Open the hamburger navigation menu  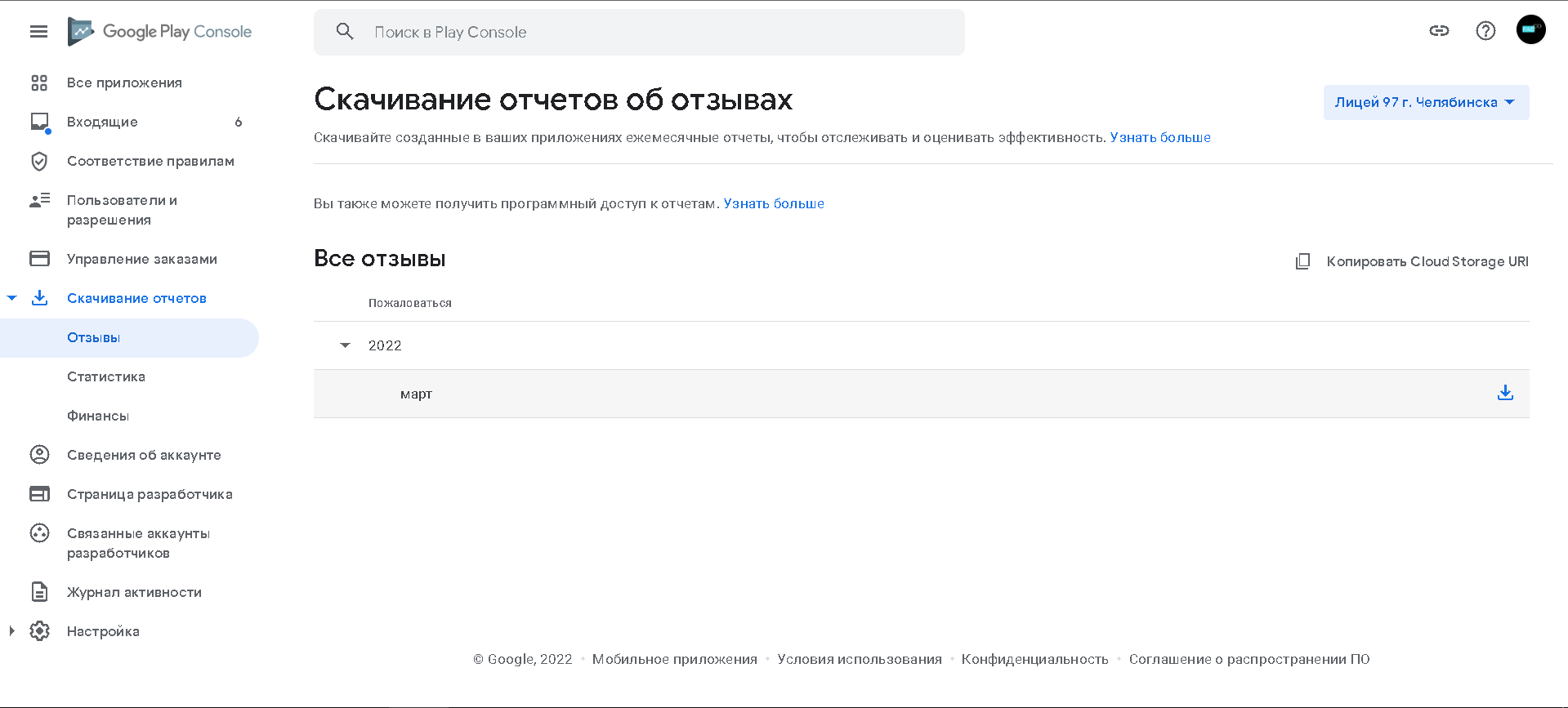(38, 32)
